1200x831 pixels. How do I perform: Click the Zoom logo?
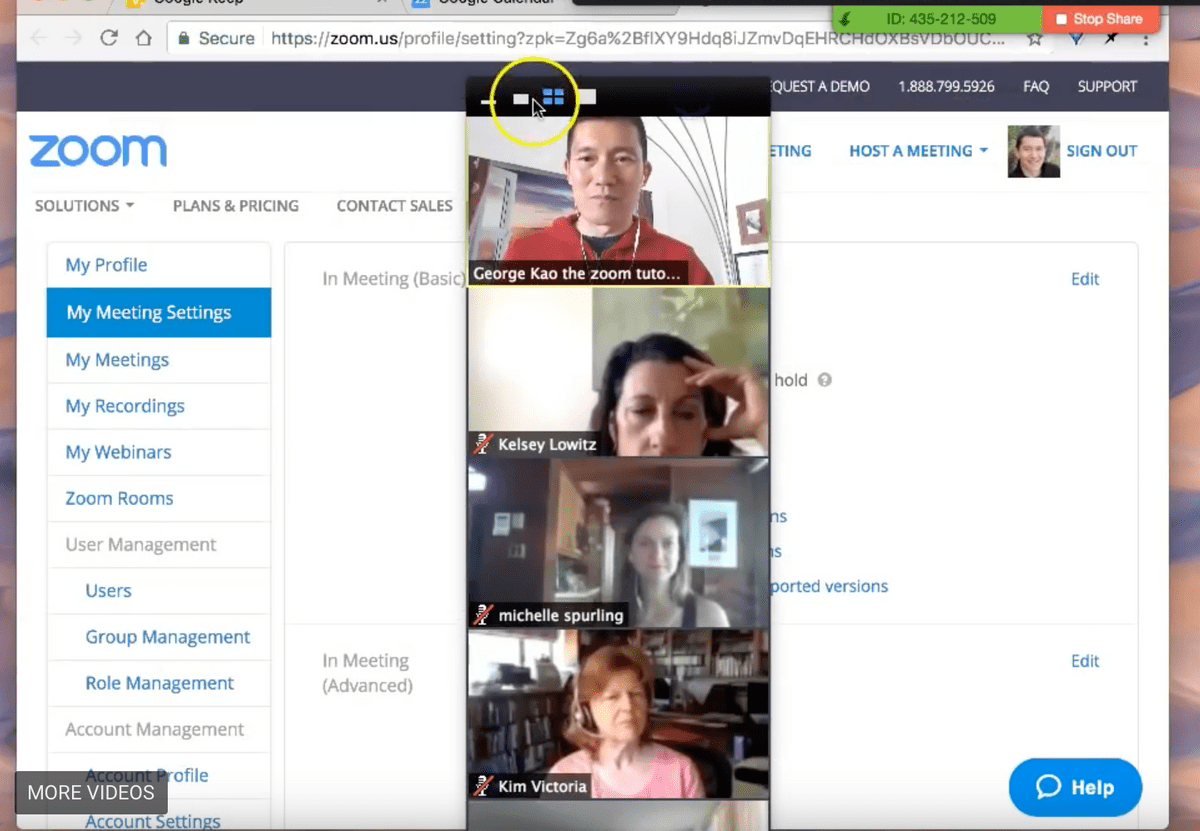[x=98, y=151]
